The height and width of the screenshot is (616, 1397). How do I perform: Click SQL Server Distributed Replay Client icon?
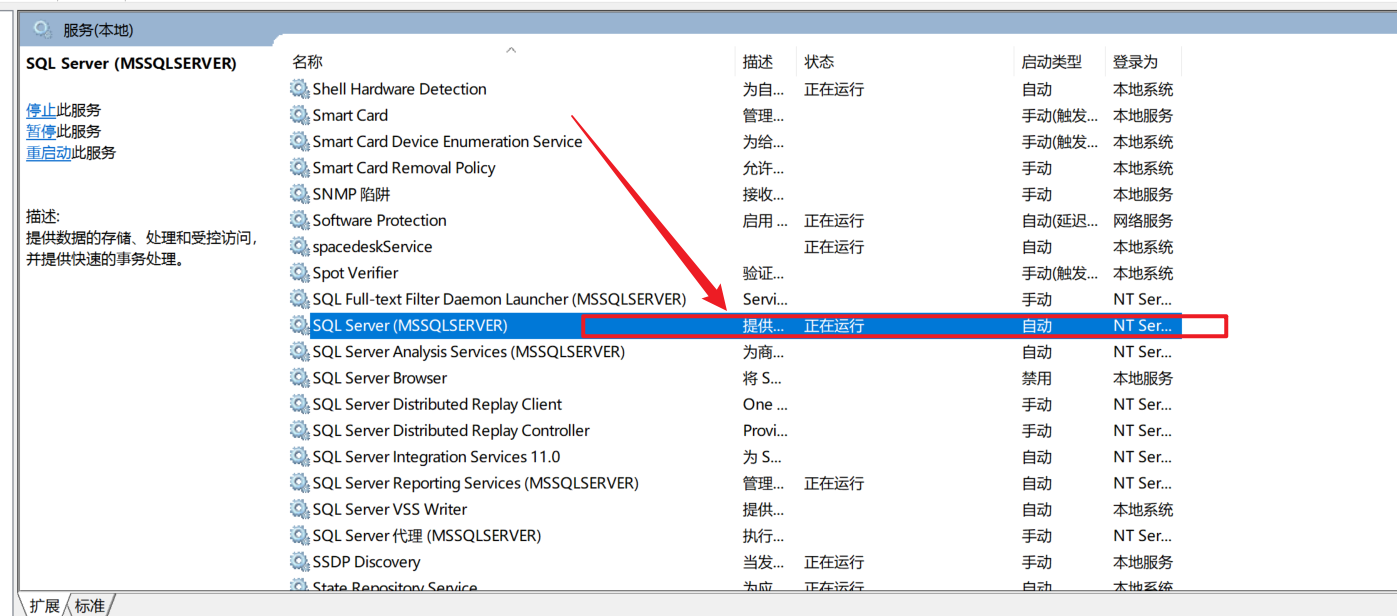pos(300,404)
